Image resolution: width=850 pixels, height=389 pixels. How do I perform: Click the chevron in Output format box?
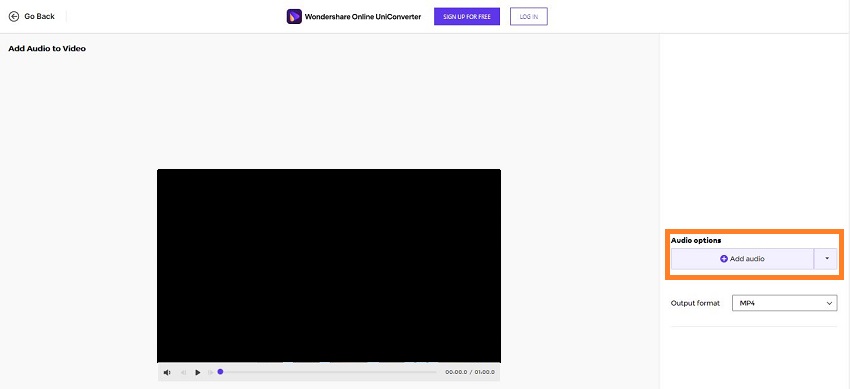pos(829,303)
